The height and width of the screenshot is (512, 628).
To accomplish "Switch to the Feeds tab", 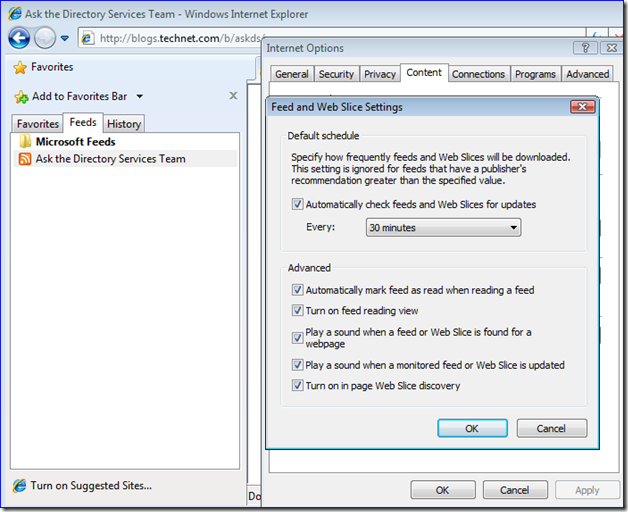I will [83, 122].
